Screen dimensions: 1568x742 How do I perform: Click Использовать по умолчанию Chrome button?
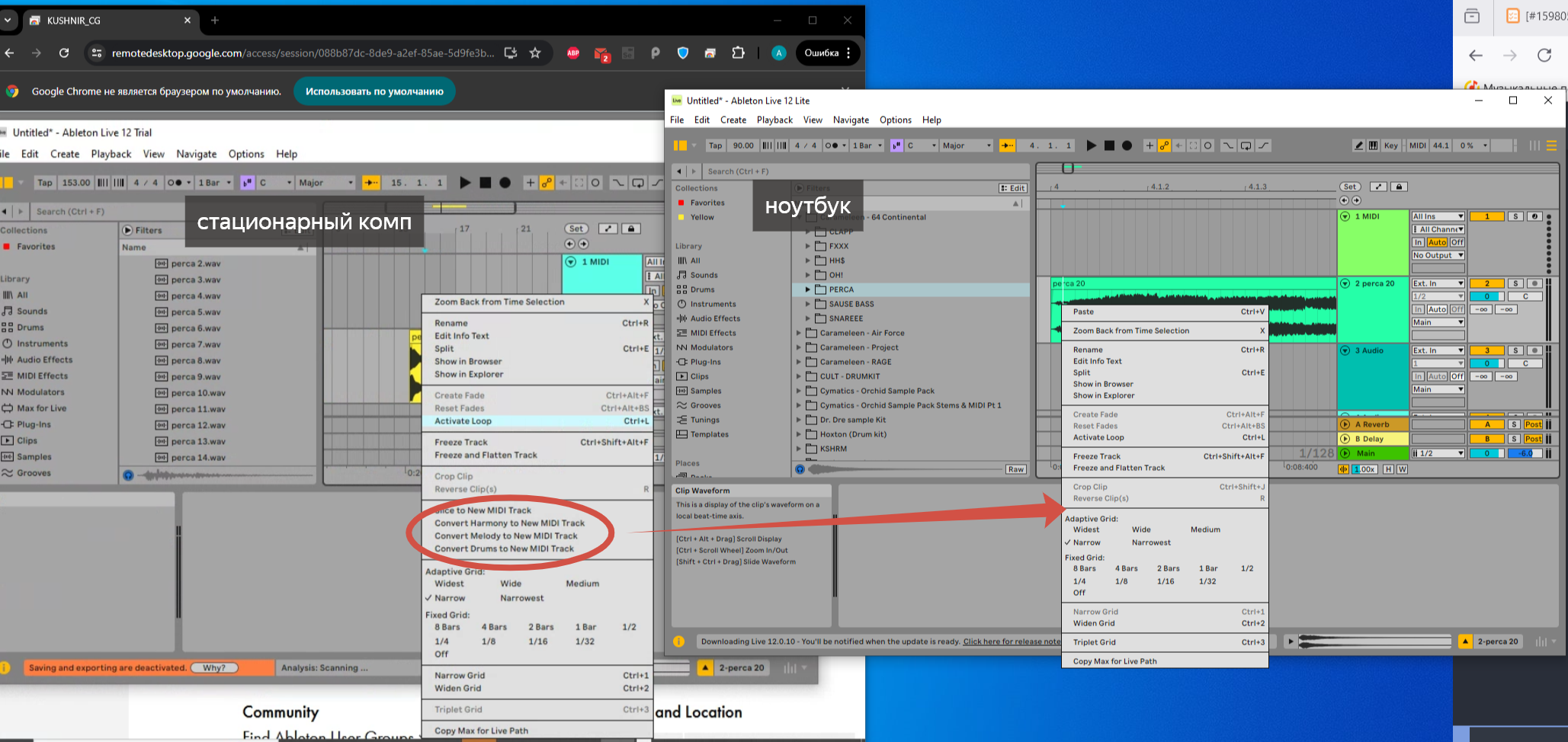pyautogui.click(x=374, y=91)
